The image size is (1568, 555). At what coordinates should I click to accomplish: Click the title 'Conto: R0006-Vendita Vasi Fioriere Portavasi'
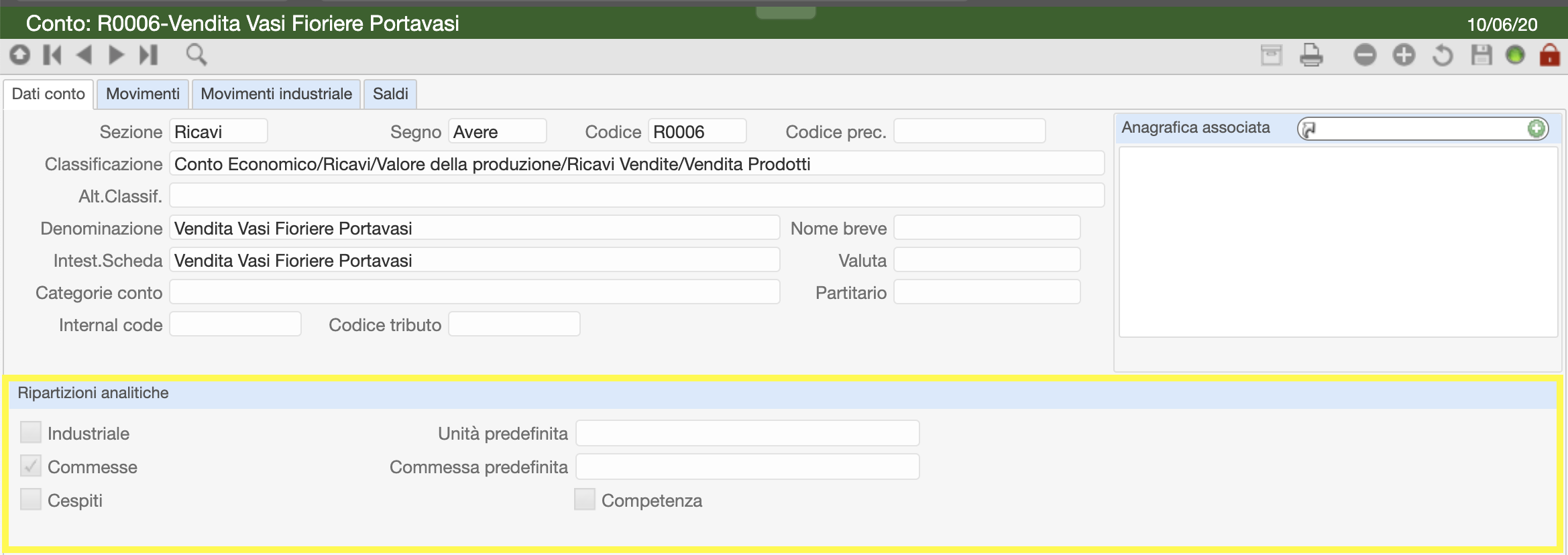(x=243, y=24)
